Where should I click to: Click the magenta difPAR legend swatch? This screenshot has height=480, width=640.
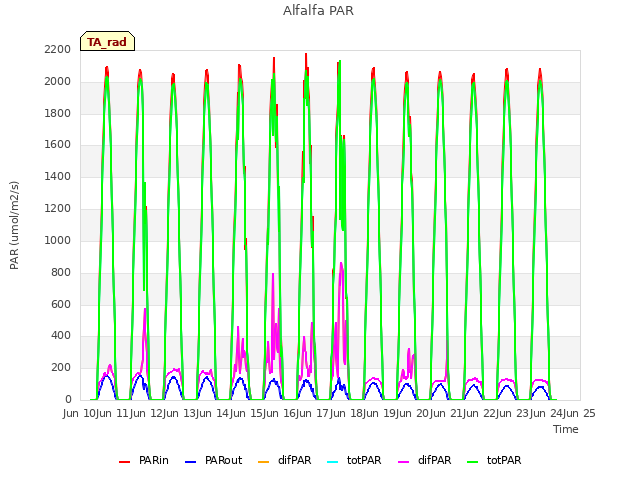(404, 462)
